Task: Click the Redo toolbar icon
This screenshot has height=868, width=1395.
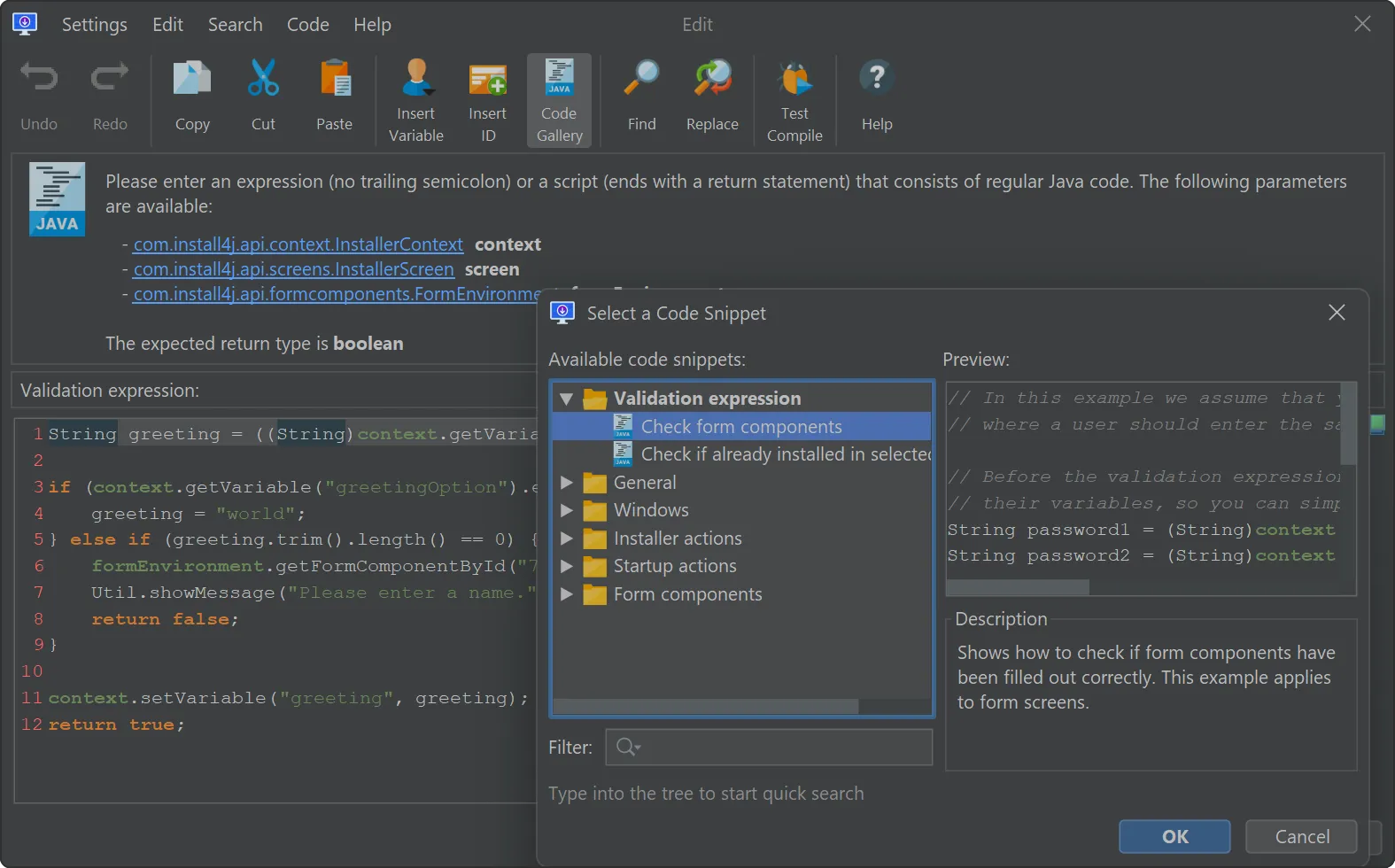Action: tap(110, 78)
